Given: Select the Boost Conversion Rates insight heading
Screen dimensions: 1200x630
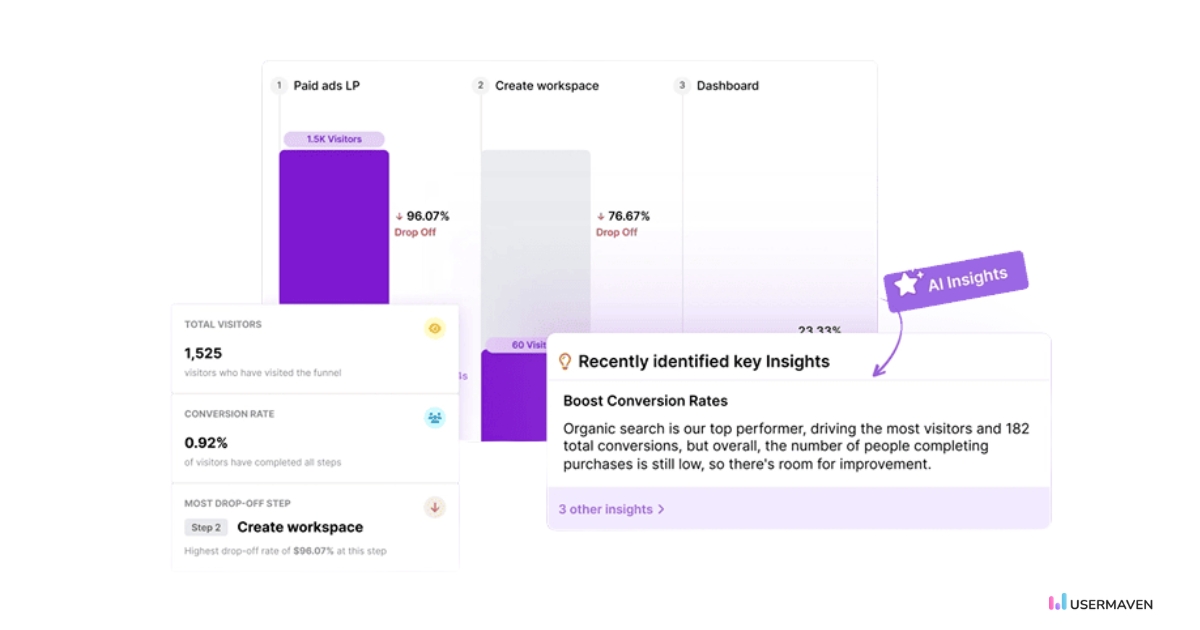Looking at the screenshot, I should 647,400.
